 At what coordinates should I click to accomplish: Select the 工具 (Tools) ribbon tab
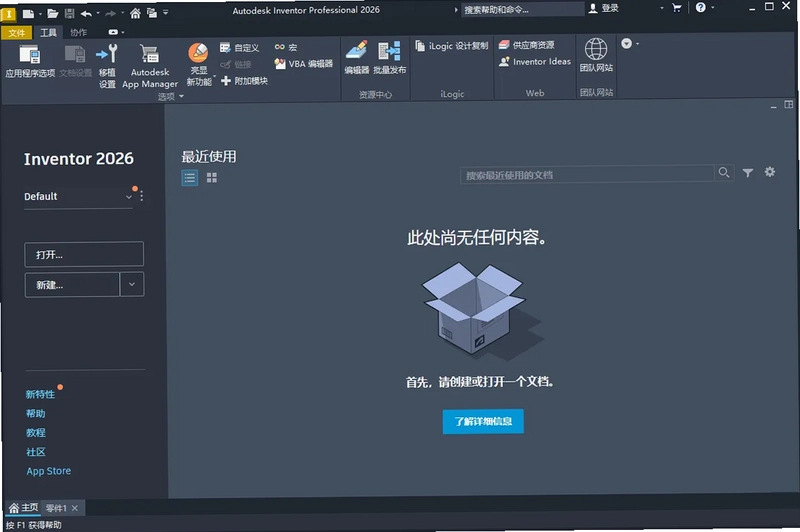(x=48, y=33)
